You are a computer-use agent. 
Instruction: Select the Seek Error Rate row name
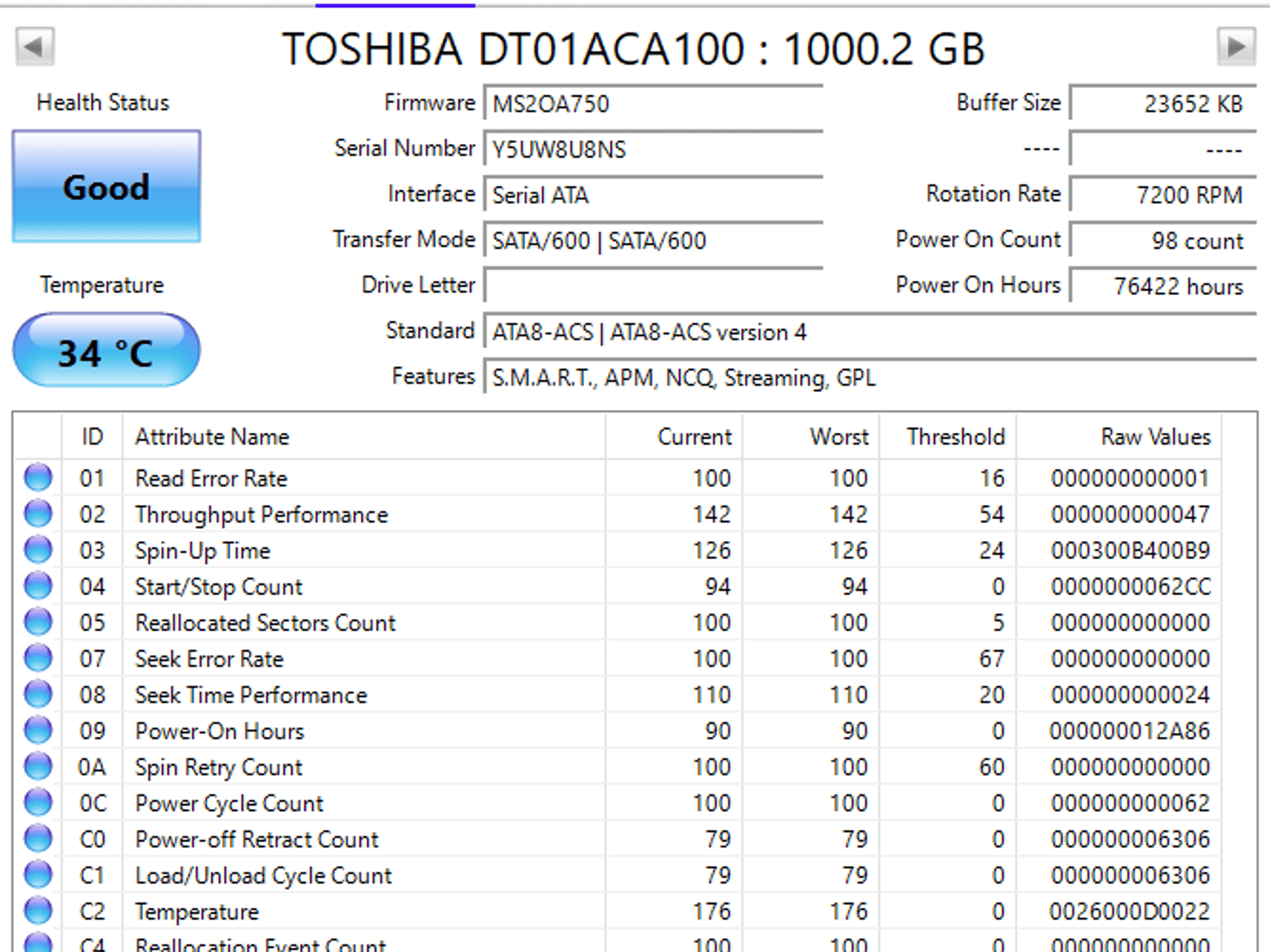coord(210,659)
